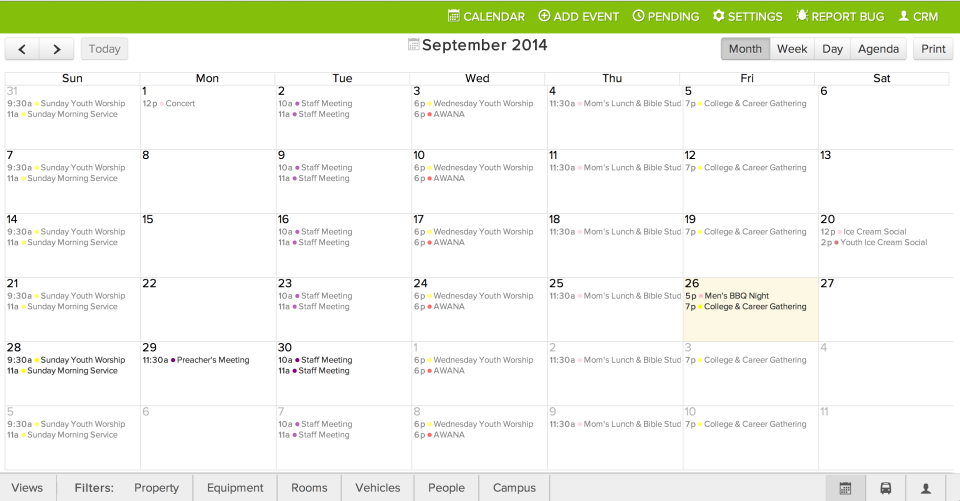Open the Add Event plus icon

[x=544, y=16]
